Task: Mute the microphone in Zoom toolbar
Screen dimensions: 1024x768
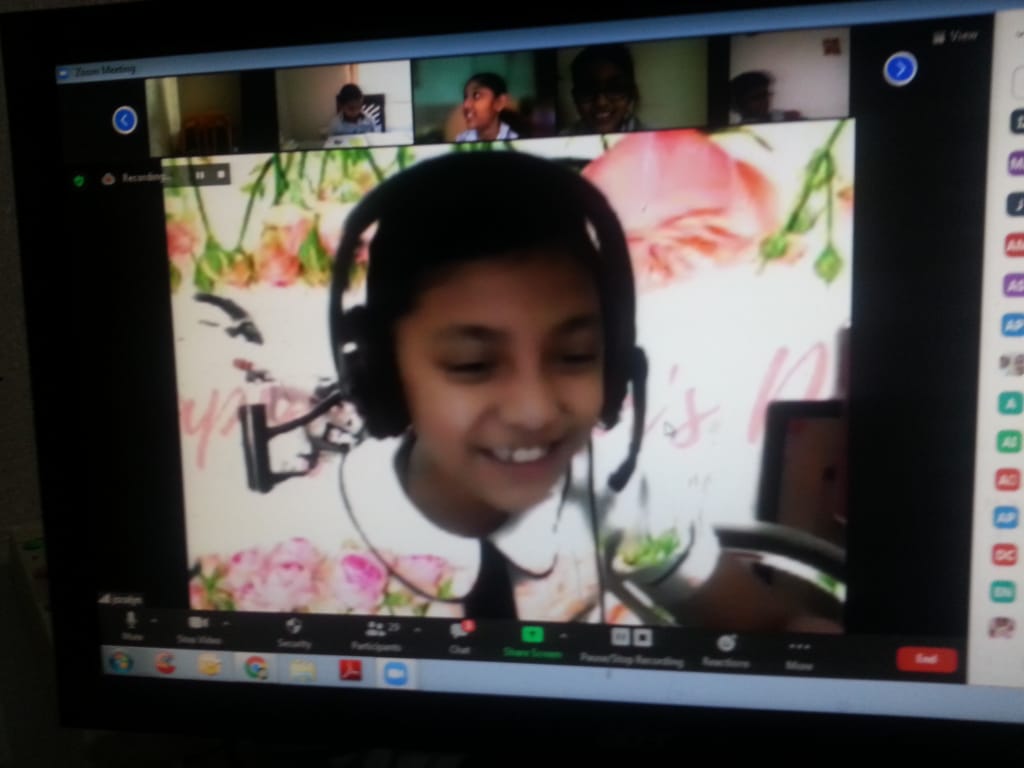Action: coord(132,626)
